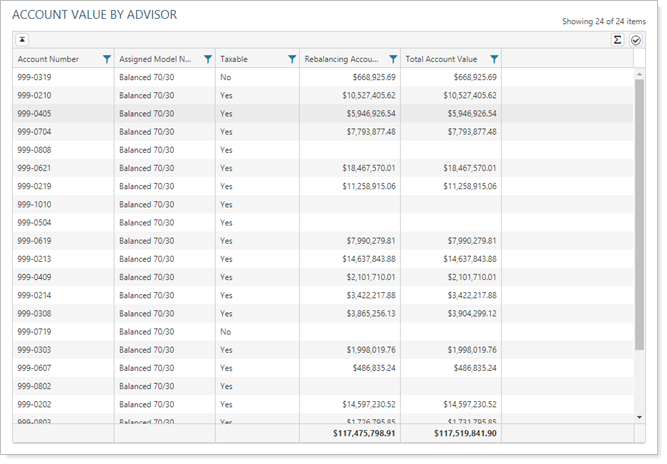Open the Account Number column filter

[x=106, y=59]
